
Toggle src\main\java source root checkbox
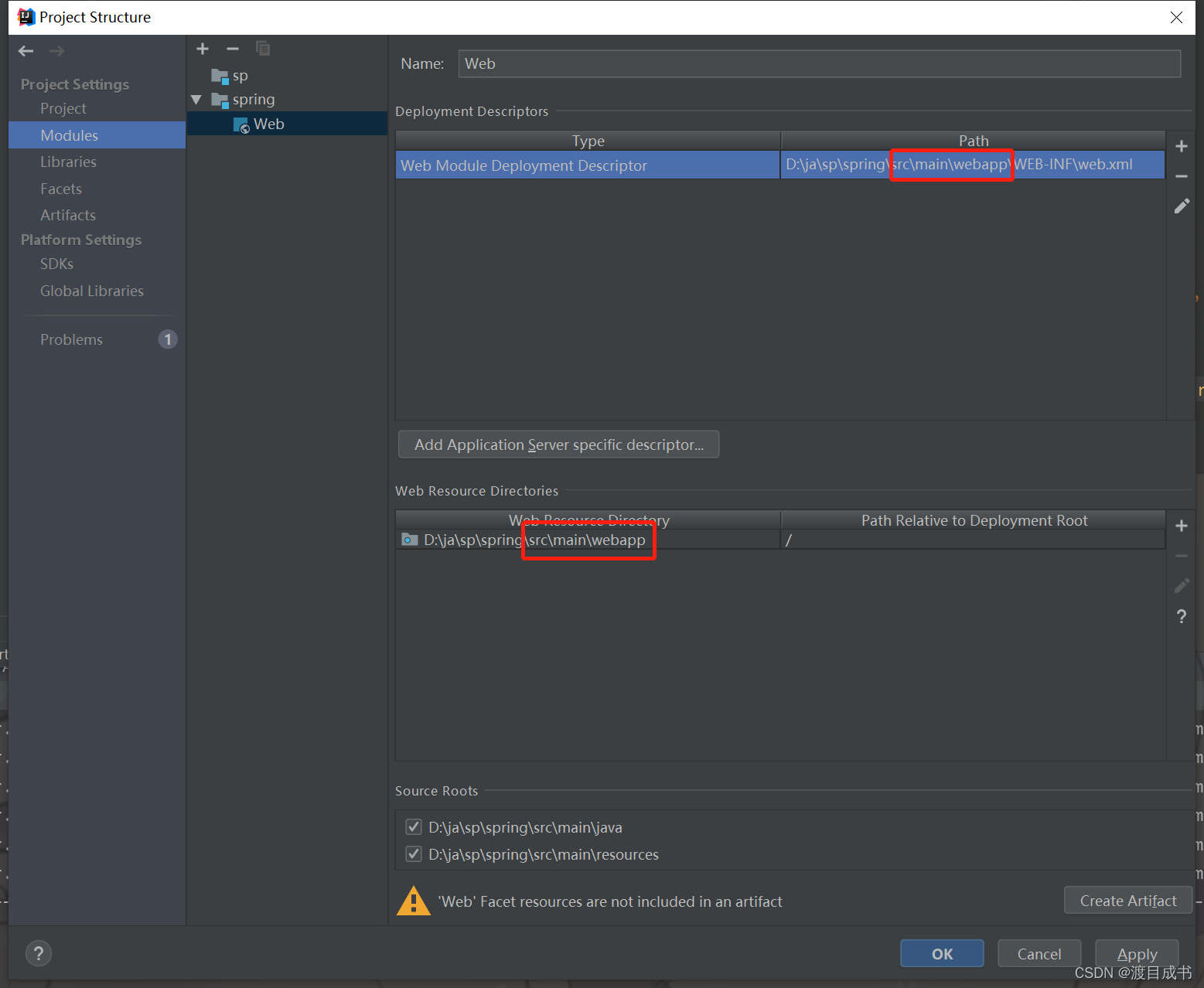(x=414, y=827)
